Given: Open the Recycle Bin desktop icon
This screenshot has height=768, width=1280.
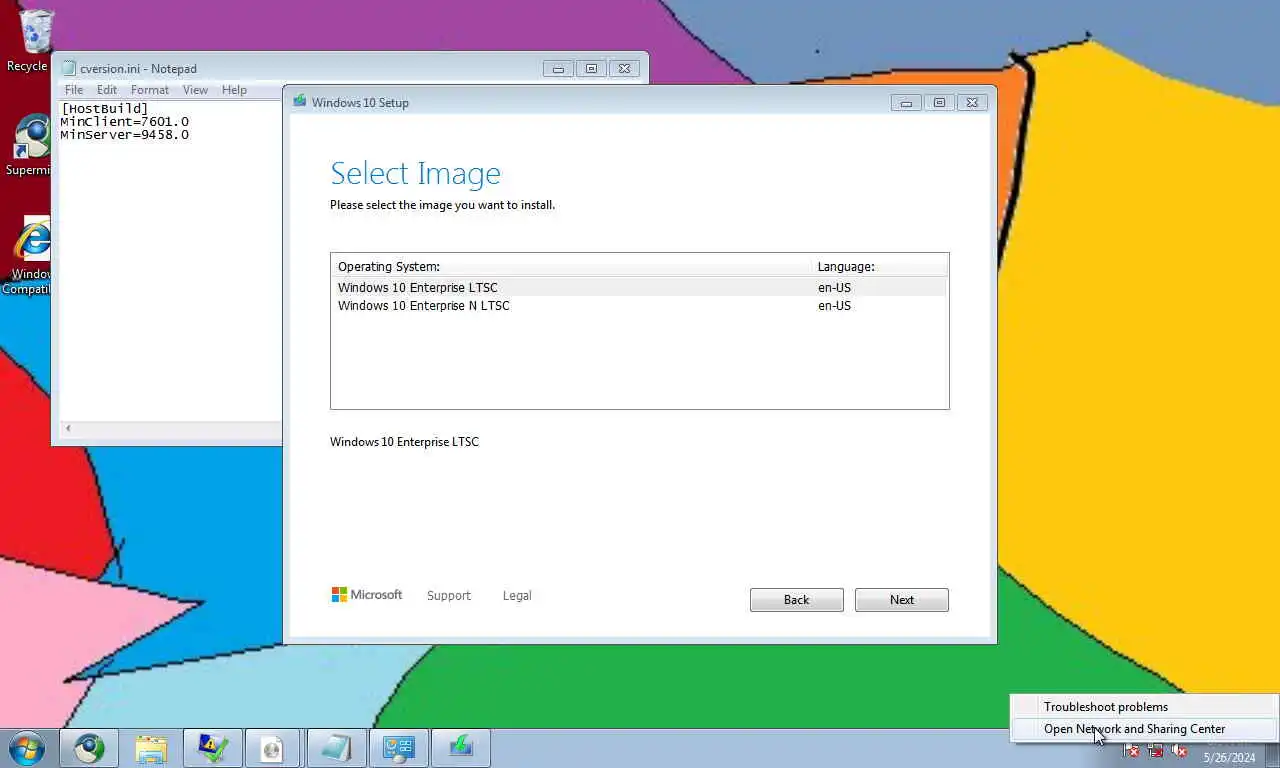Looking at the screenshot, I should (x=30, y=40).
